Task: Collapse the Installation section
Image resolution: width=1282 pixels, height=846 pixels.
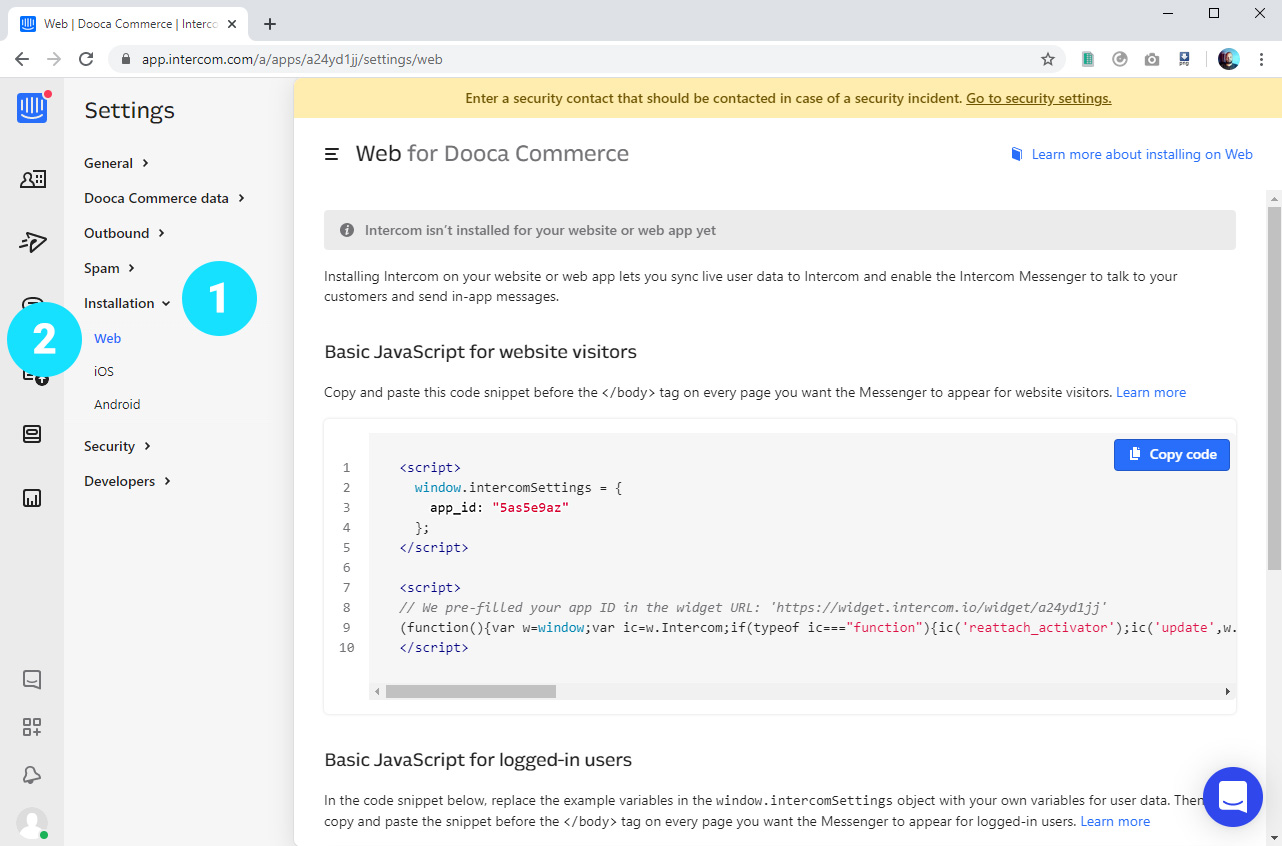Action: 127,303
